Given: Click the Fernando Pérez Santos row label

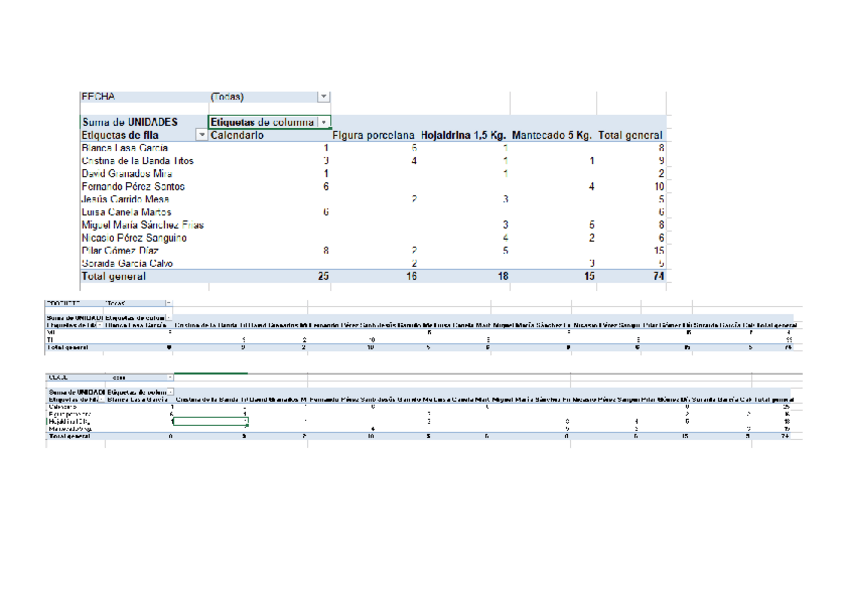Looking at the screenshot, I should click(132, 187).
